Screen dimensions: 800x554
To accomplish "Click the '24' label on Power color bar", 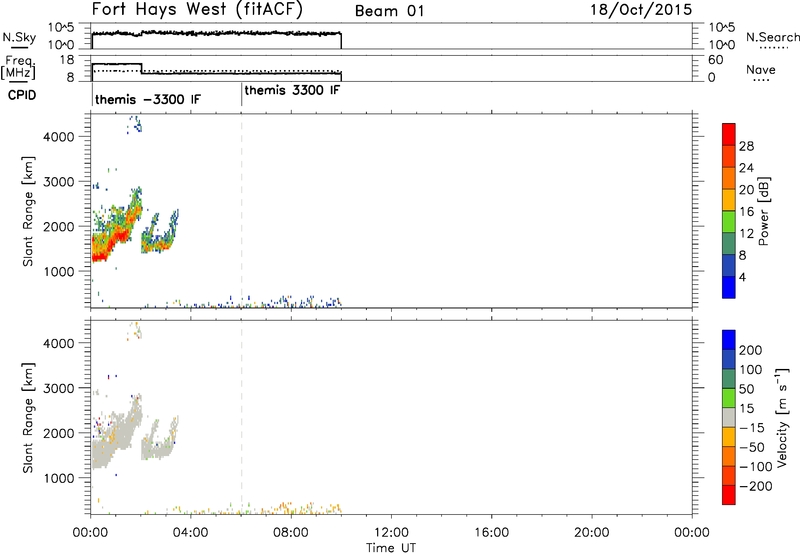I will [x=746, y=168].
